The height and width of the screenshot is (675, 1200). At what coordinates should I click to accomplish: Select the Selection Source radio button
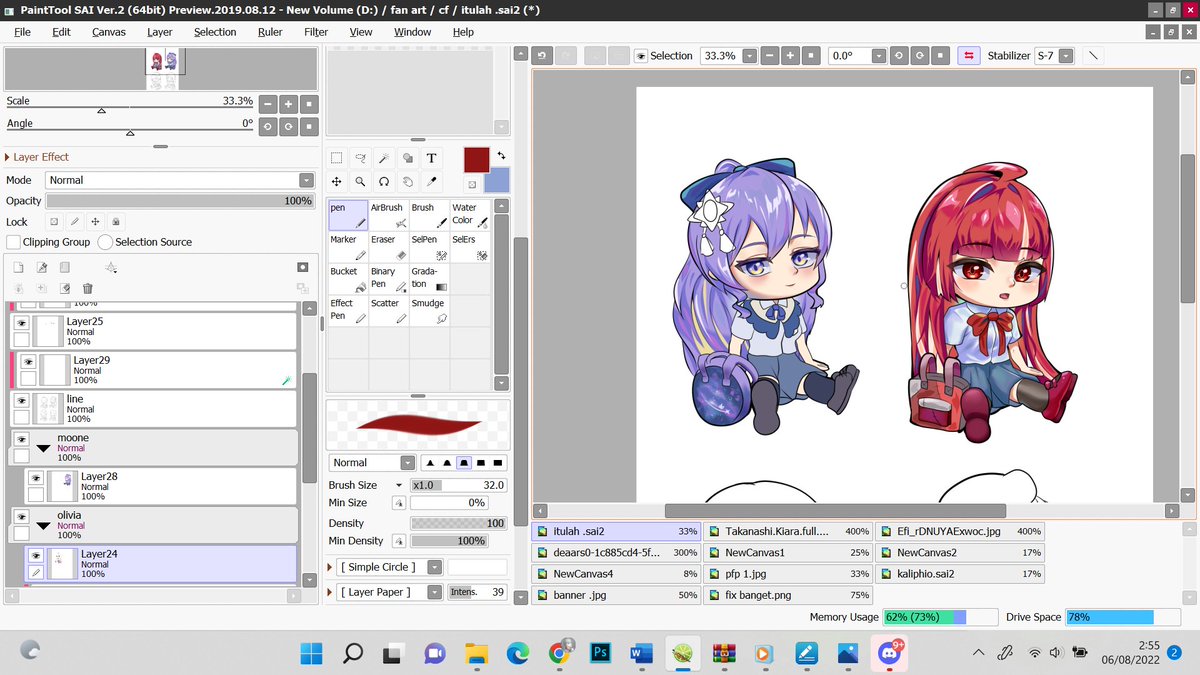tap(105, 242)
